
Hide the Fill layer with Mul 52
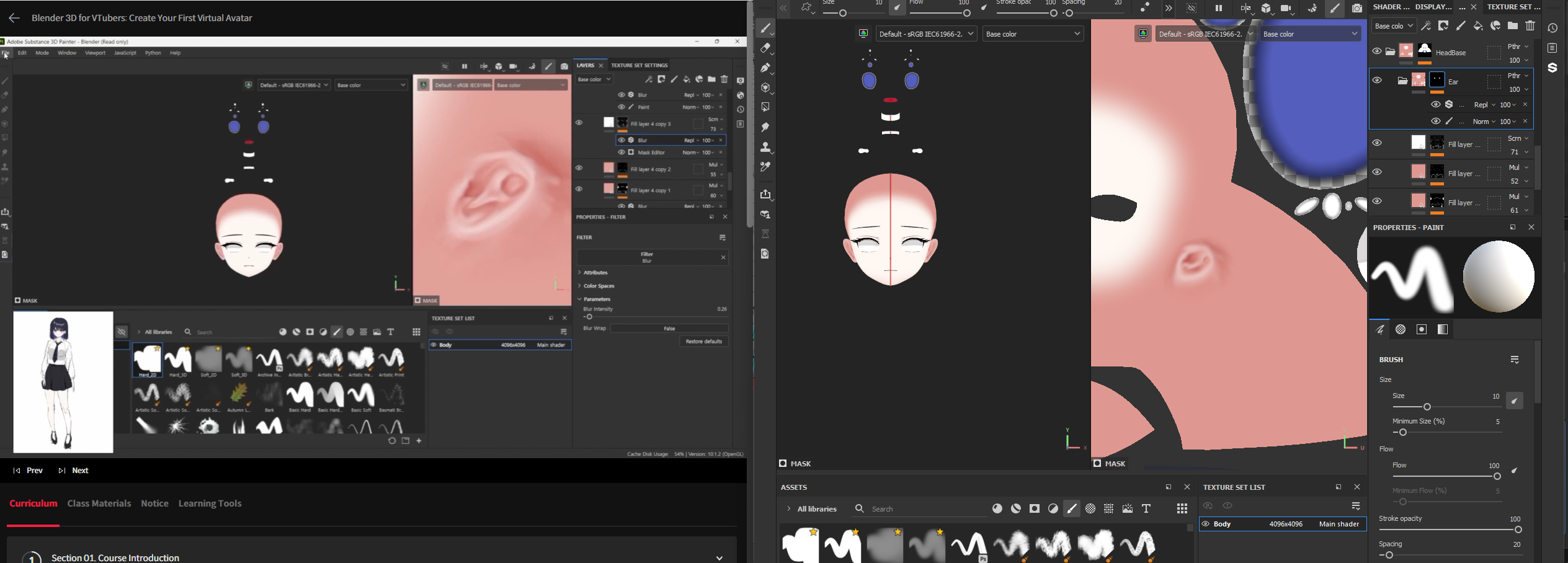tap(1377, 172)
